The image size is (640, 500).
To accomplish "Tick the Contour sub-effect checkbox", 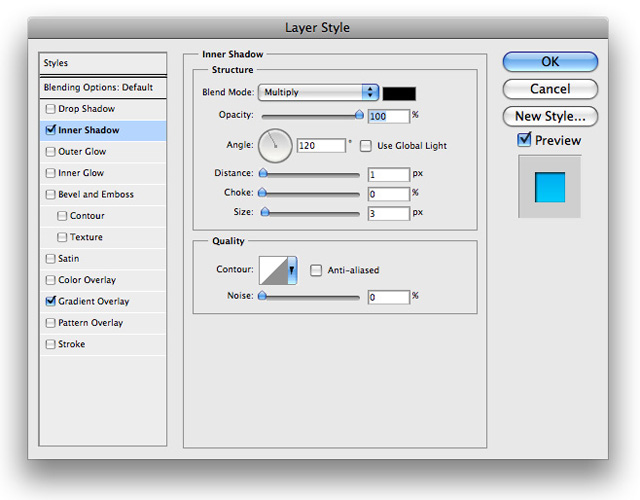I will tap(62, 216).
